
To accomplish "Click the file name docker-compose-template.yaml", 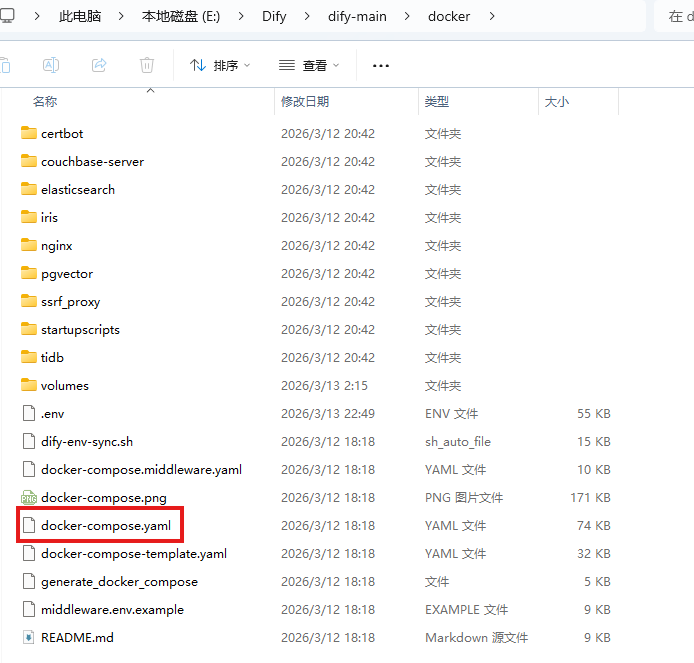I will 134,554.
